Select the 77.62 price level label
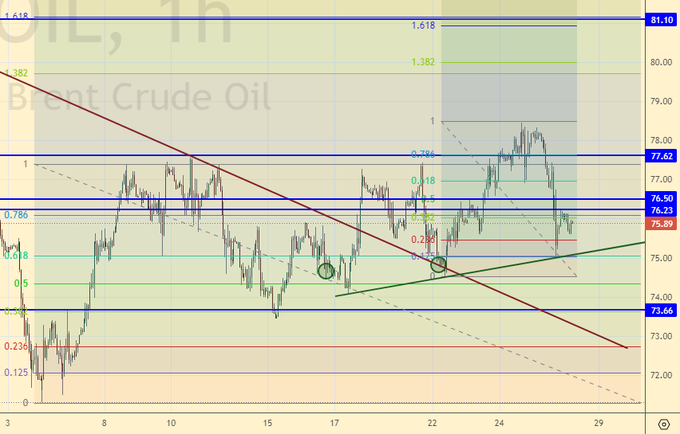This screenshot has width=680, height=434. coord(660,156)
